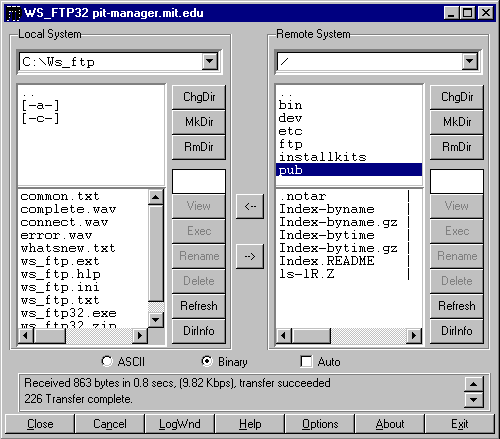Open the local directory dropdown C:\Ws_ftp
Image resolution: width=500 pixels, height=439 pixels.
[210, 62]
